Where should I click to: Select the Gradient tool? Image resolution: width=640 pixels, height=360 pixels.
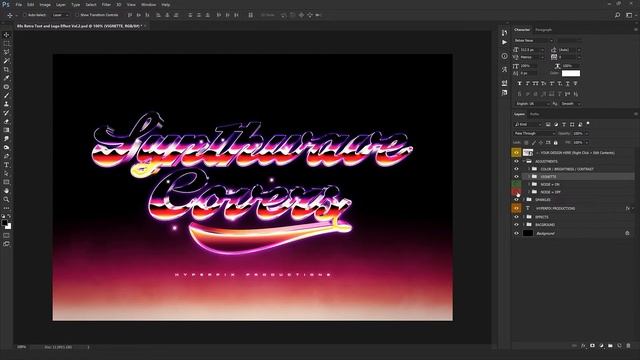pyautogui.click(x=7, y=130)
